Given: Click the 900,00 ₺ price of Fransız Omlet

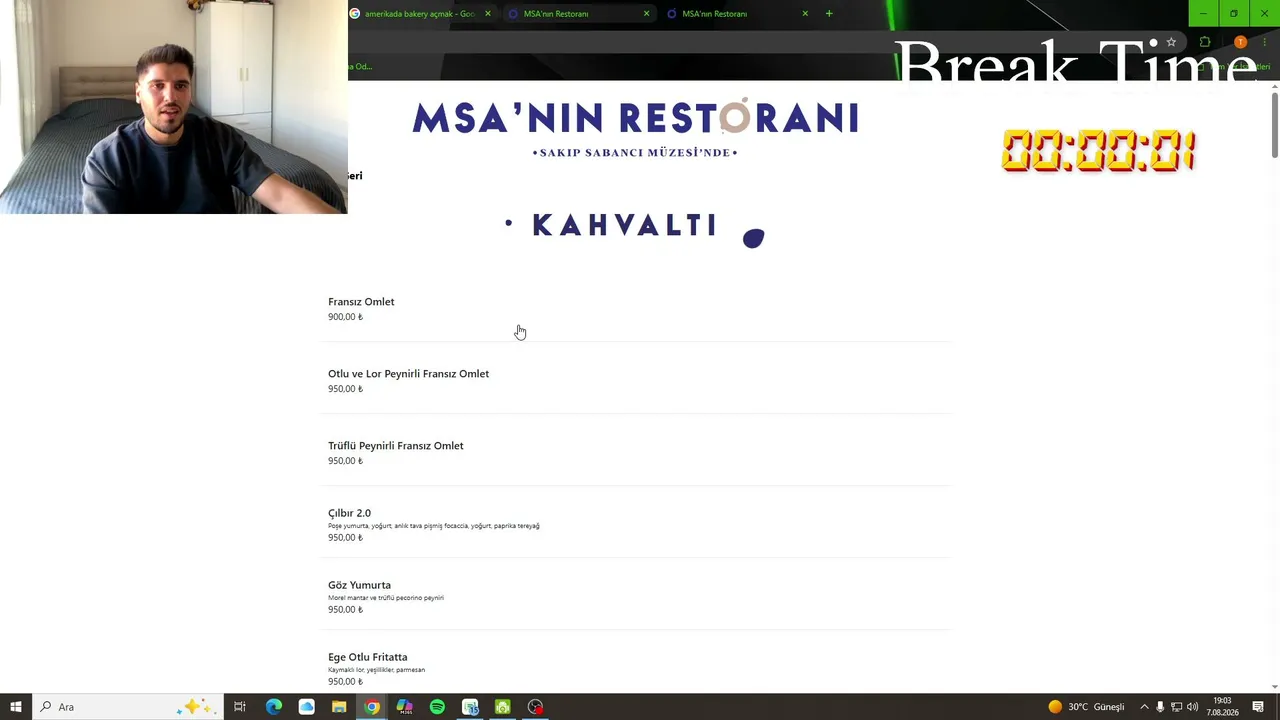Looking at the screenshot, I should pos(345,317).
